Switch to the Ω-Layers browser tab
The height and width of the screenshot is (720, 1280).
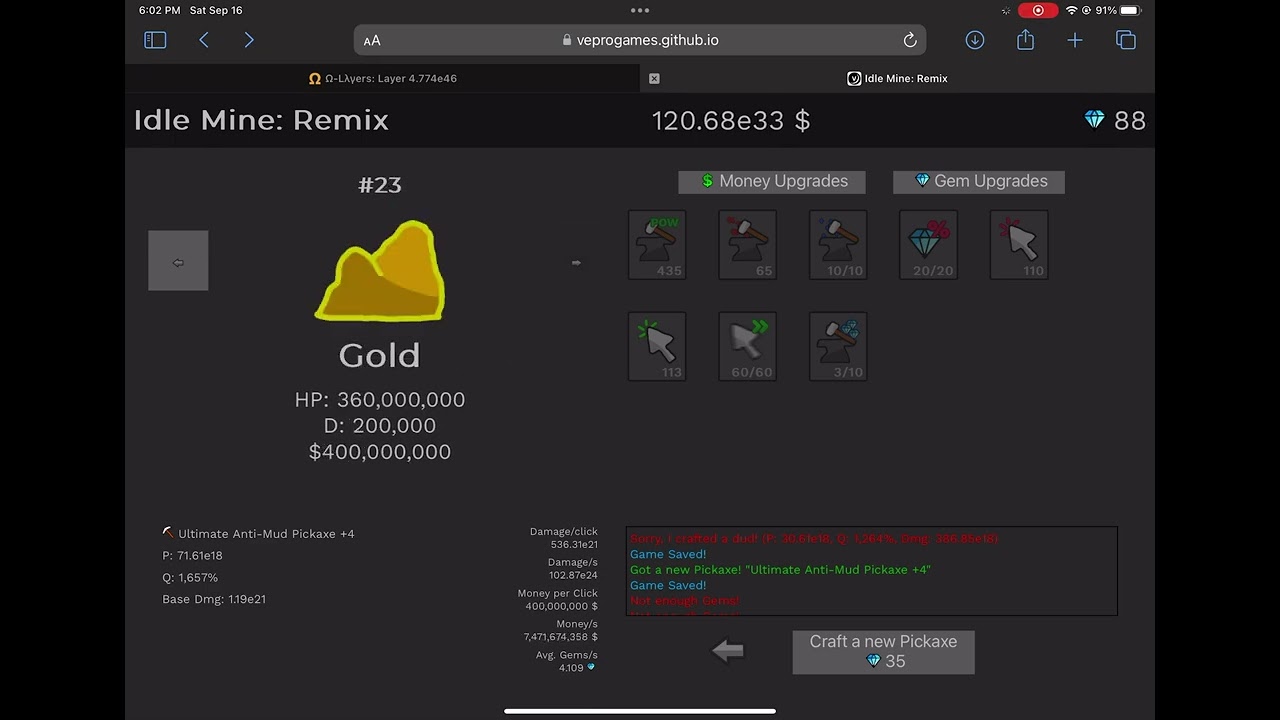[x=383, y=78]
